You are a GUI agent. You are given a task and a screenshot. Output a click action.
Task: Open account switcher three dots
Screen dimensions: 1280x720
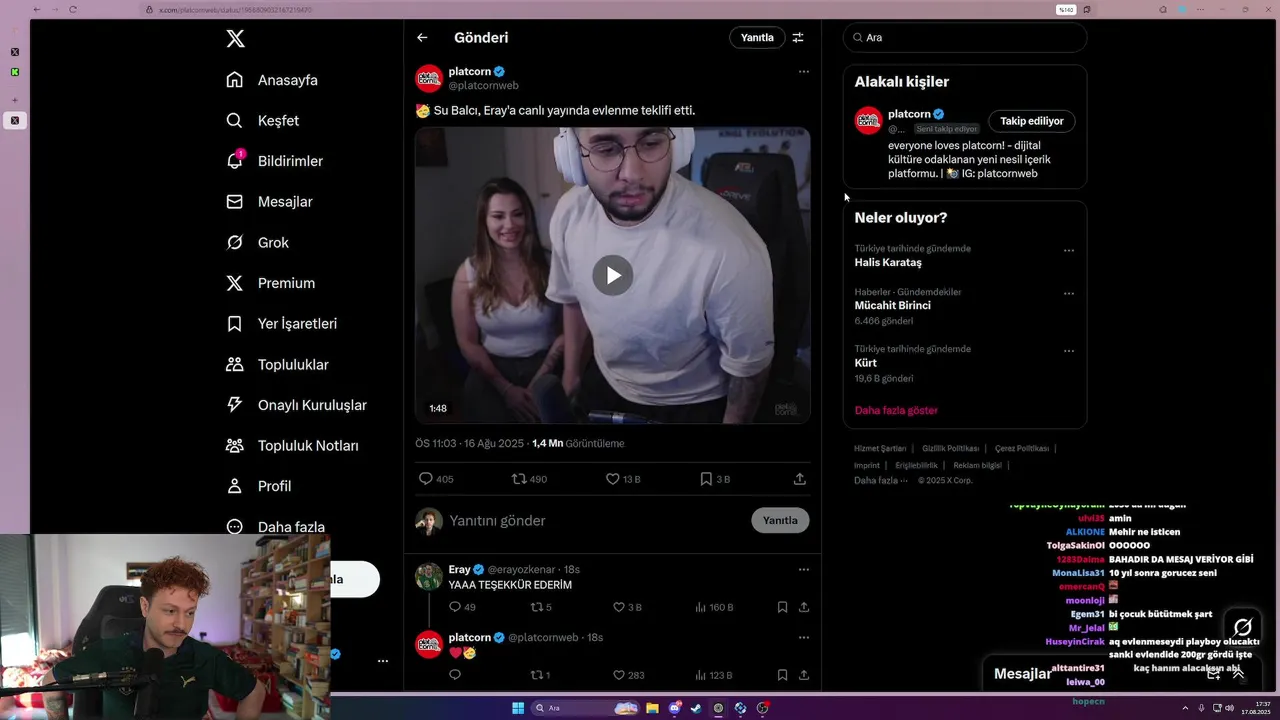[x=383, y=661]
